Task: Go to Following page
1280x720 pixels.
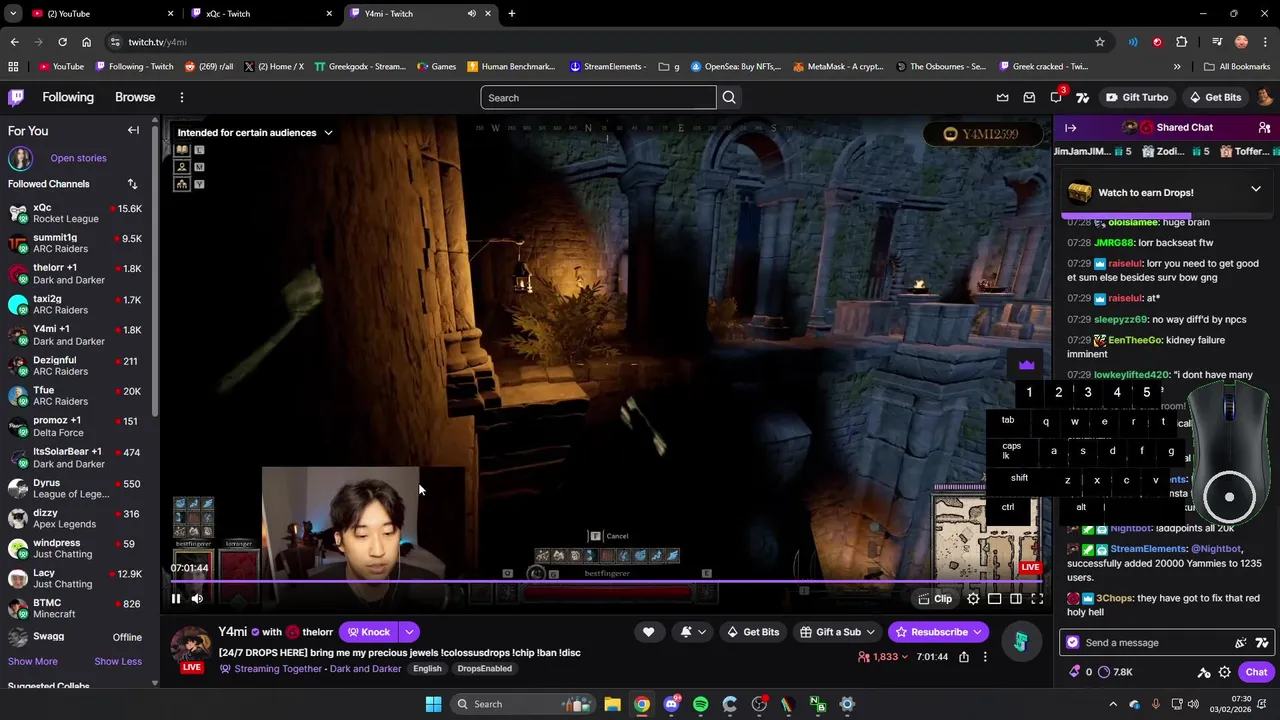Action: click(68, 97)
